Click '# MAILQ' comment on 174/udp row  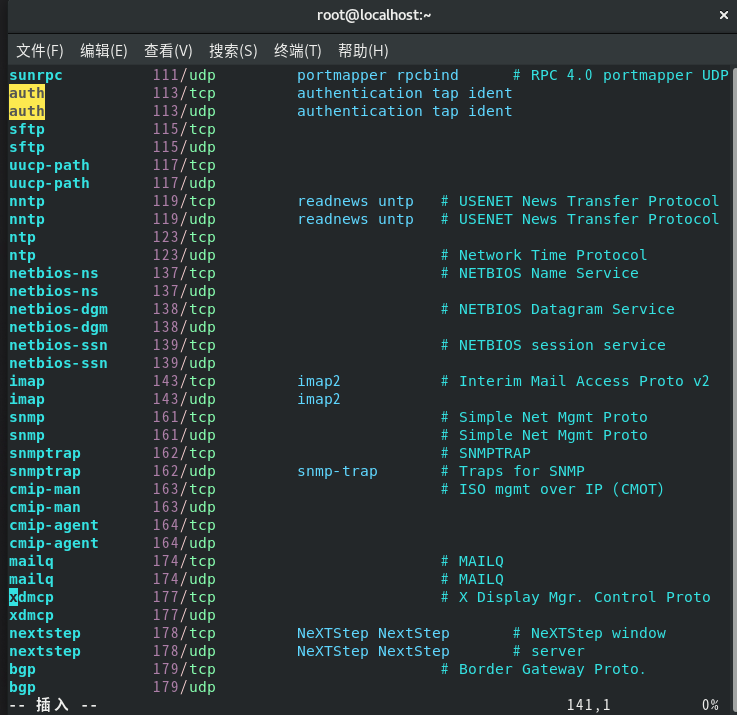tap(472, 580)
